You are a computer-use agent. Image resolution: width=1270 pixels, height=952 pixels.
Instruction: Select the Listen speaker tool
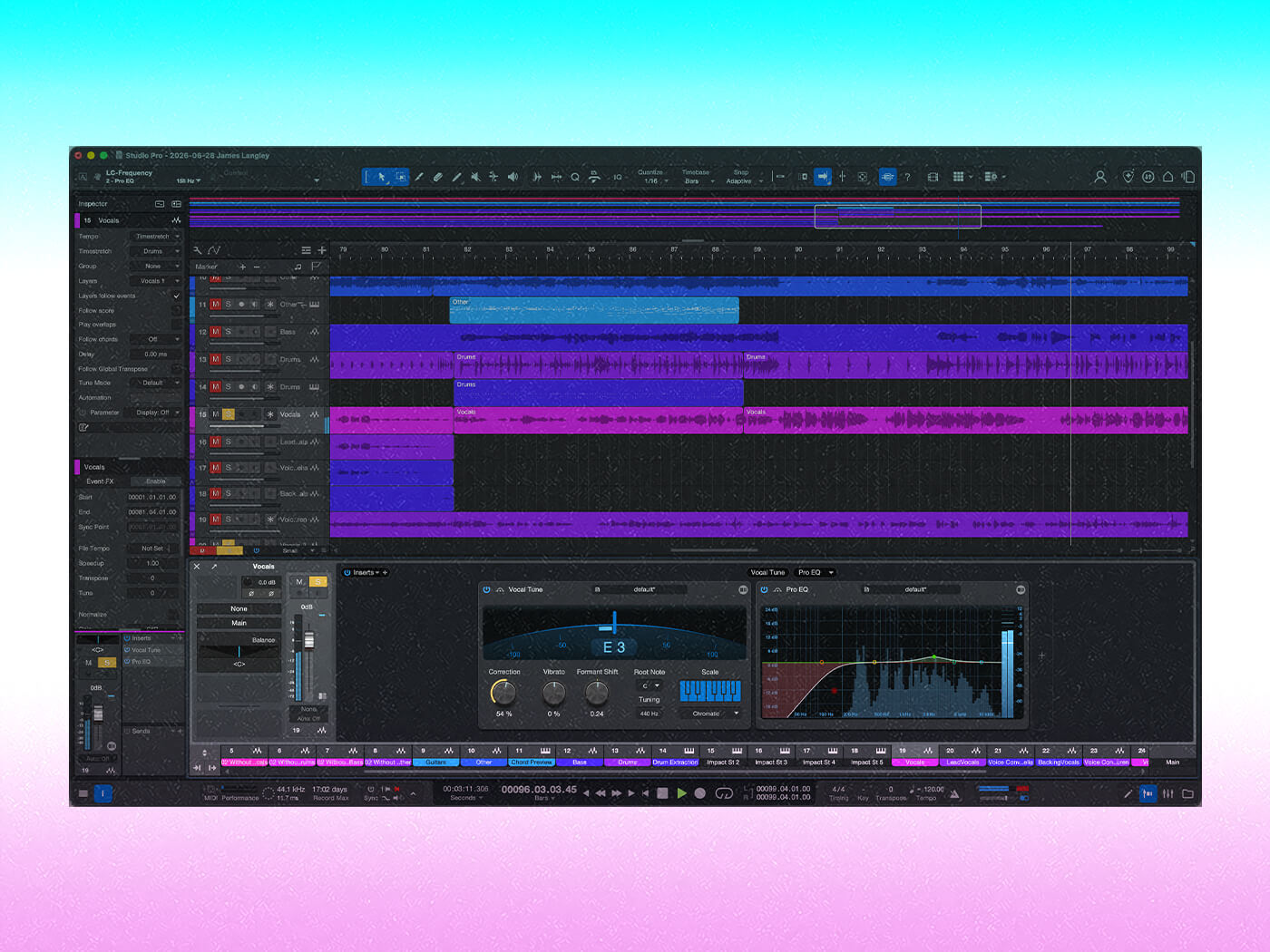513,177
